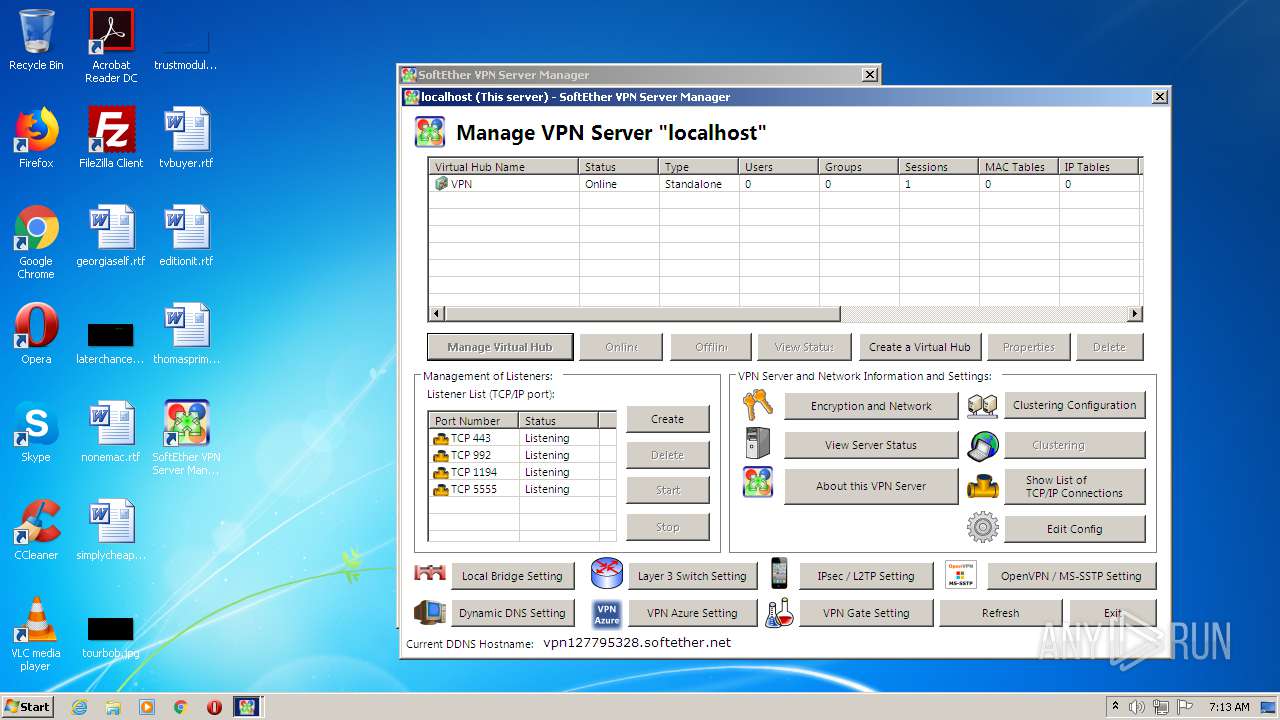Open Layer 3 Switch Setting
This screenshot has height=720, width=1280.
coord(692,576)
